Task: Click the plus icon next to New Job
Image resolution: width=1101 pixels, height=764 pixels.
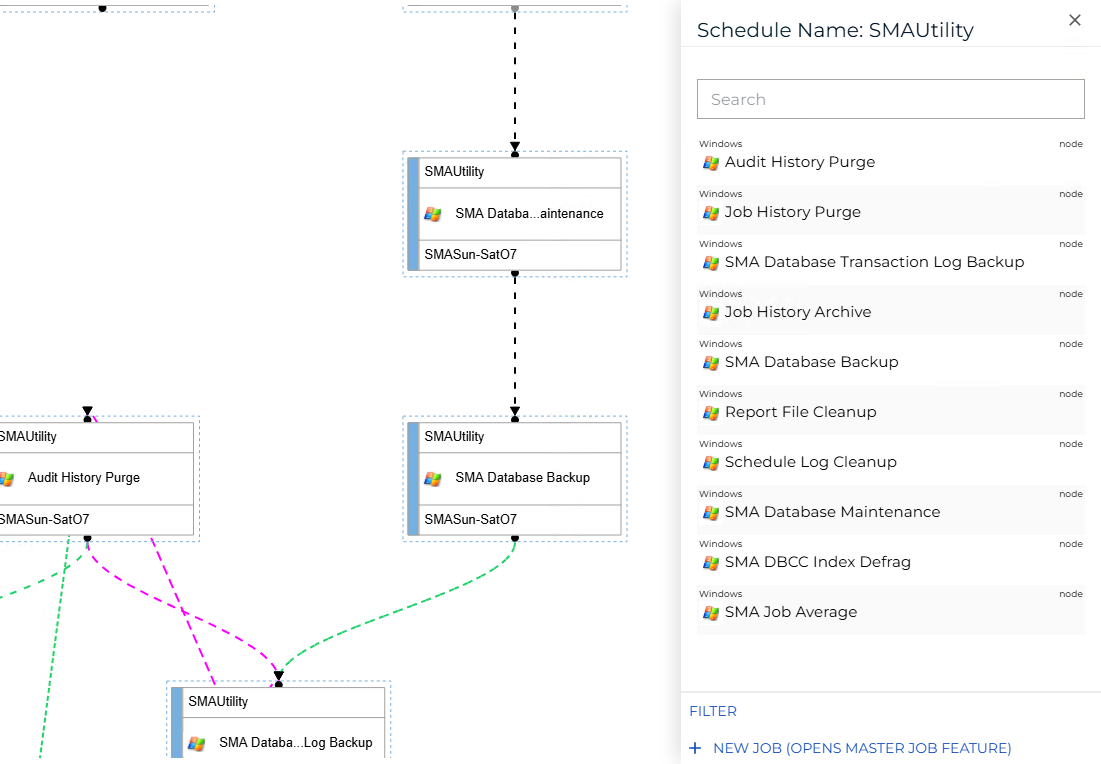Action: (x=695, y=748)
